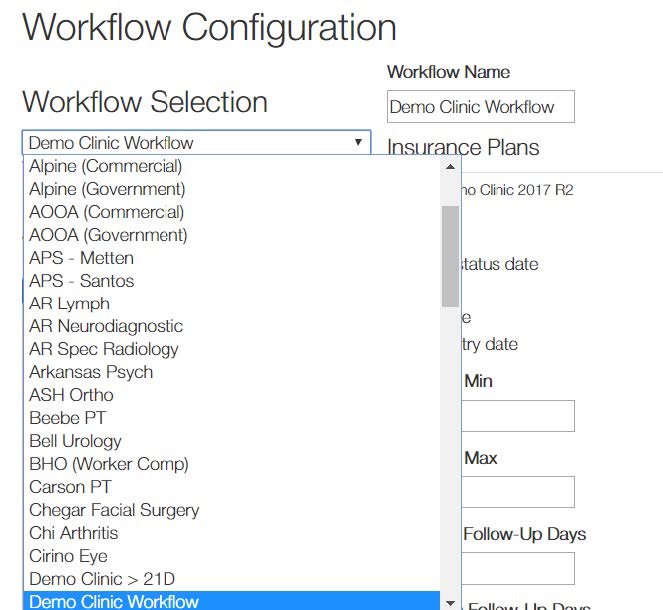Choose Beebe PT in the dropdown
Viewport: 663px width, 610px height.
pos(67,418)
